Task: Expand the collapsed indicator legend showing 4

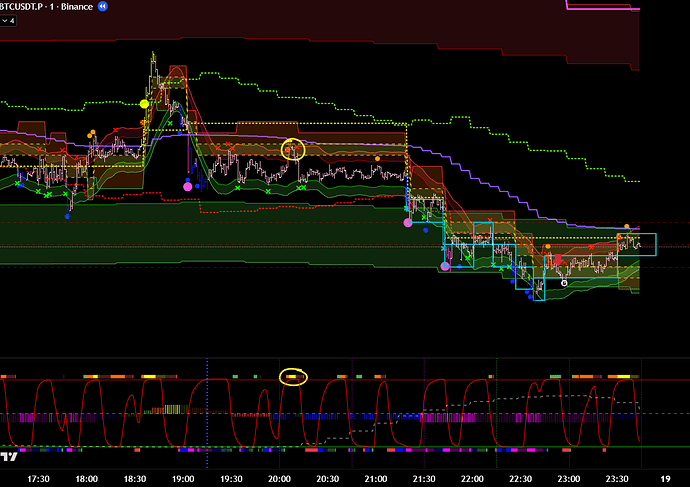Action: coord(8,18)
